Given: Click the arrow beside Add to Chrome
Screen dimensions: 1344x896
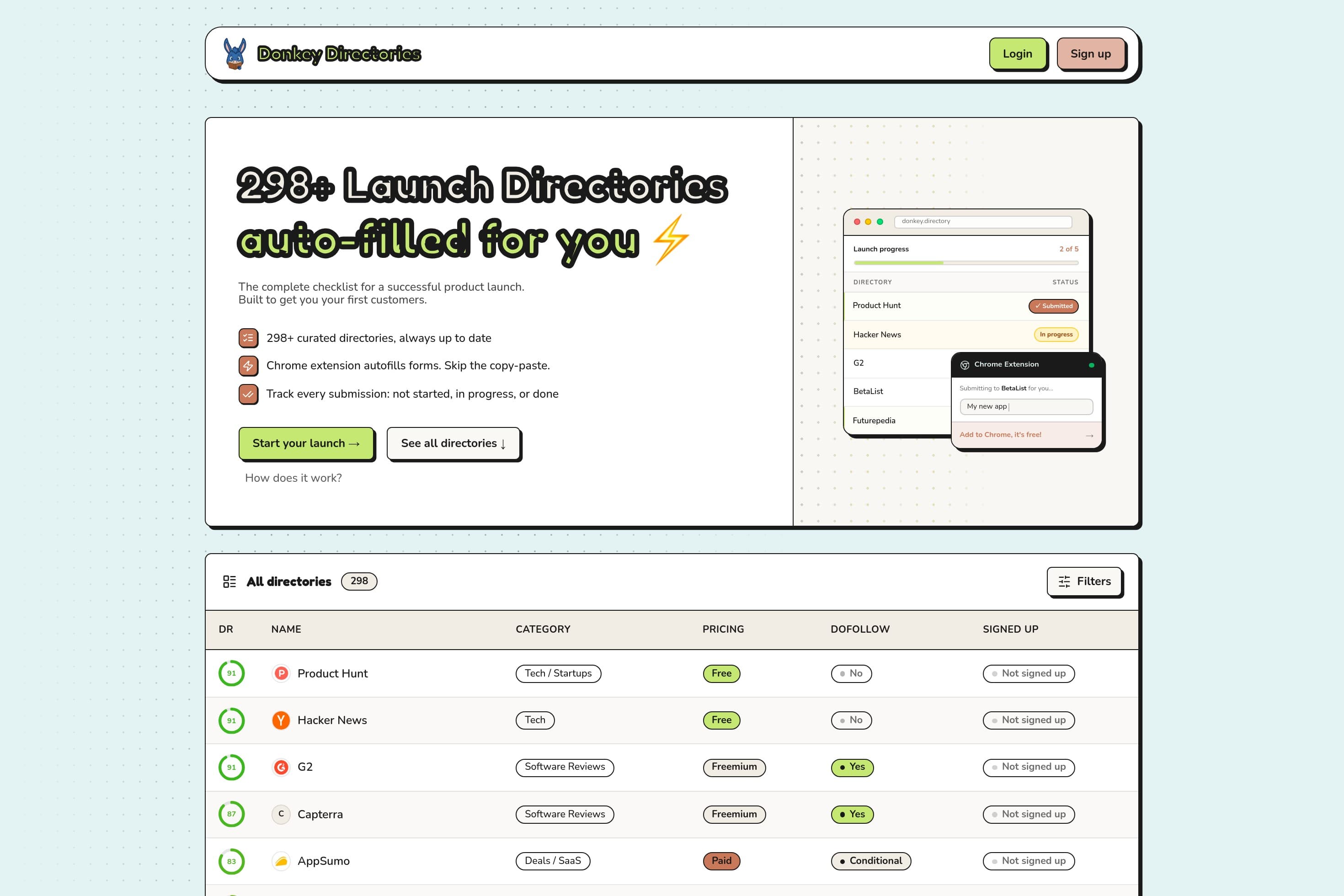Looking at the screenshot, I should coord(1089,435).
